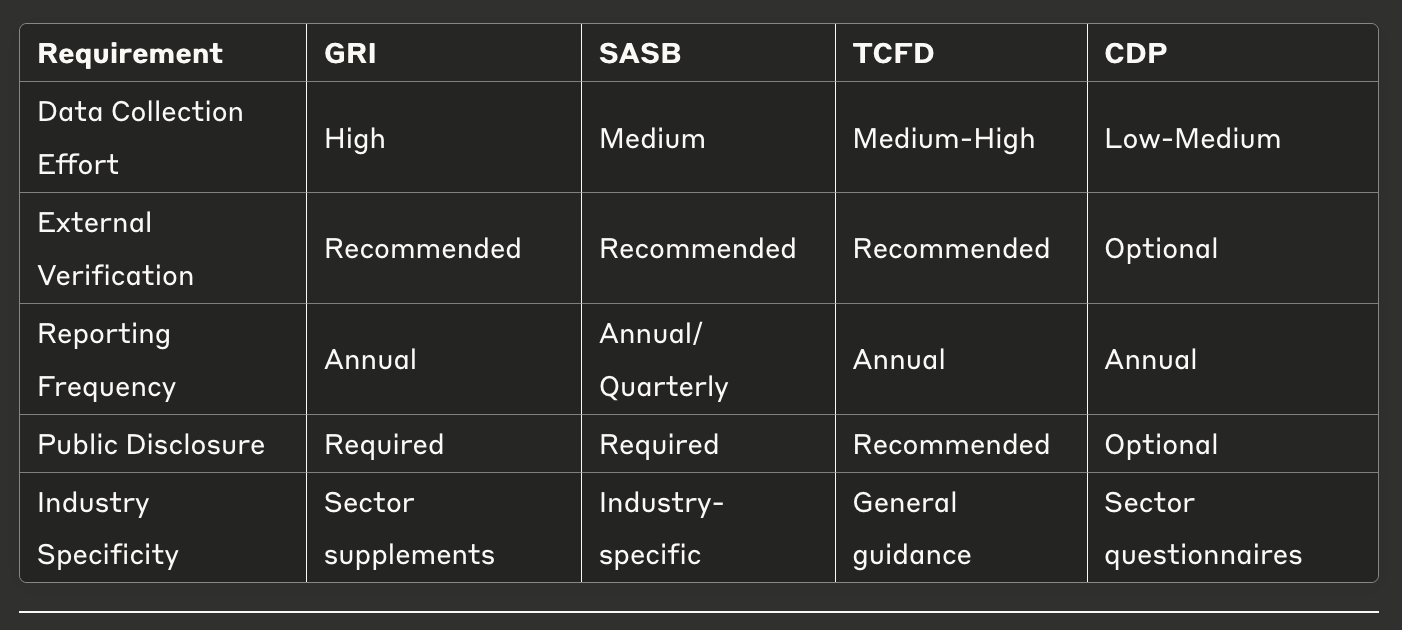The width and height of the screenshot is (1402, 630).
Task: Select the Data Collection Effort row label
Action: click(x=140, y=138)
